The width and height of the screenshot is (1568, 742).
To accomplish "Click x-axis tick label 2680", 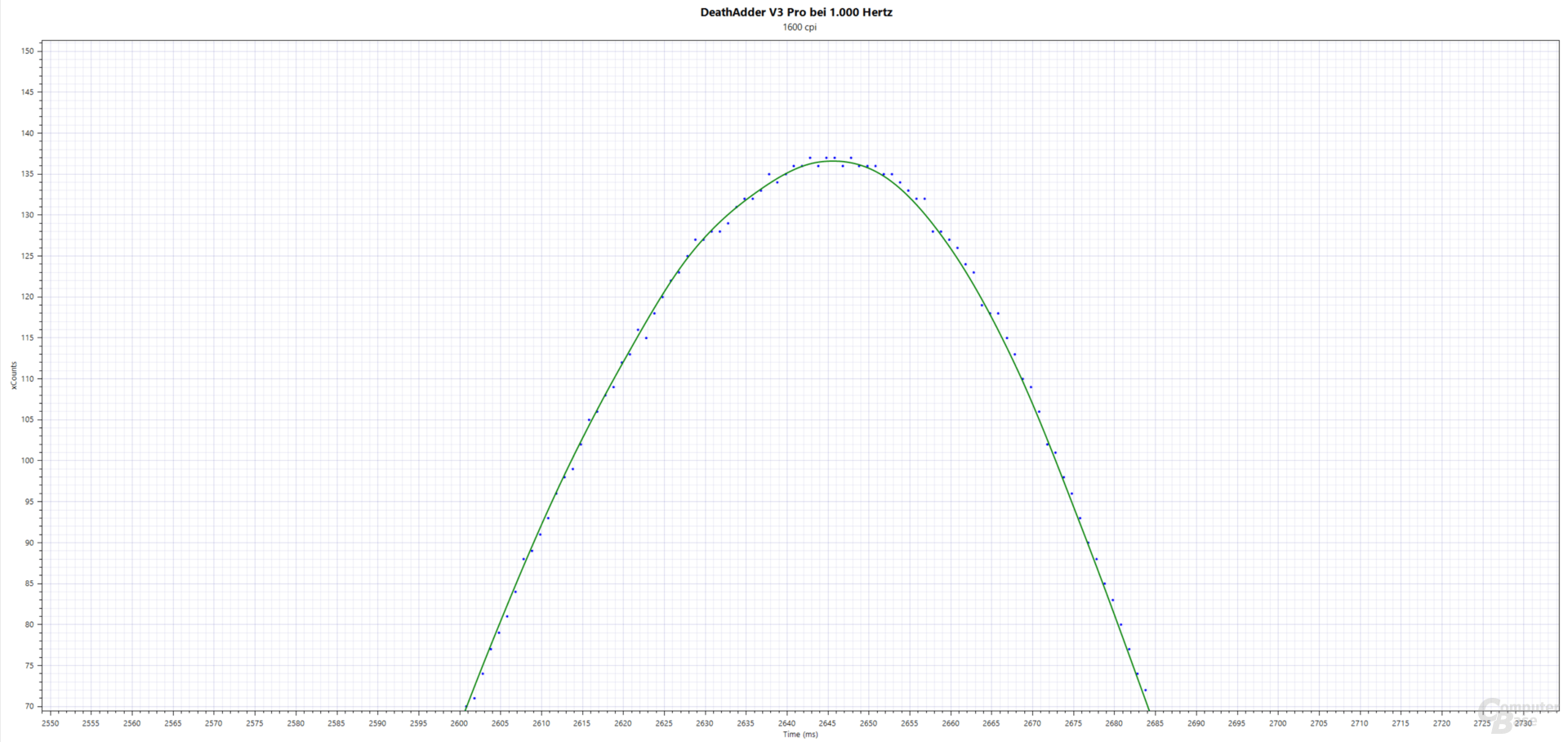I will (x=1114, y=723).
